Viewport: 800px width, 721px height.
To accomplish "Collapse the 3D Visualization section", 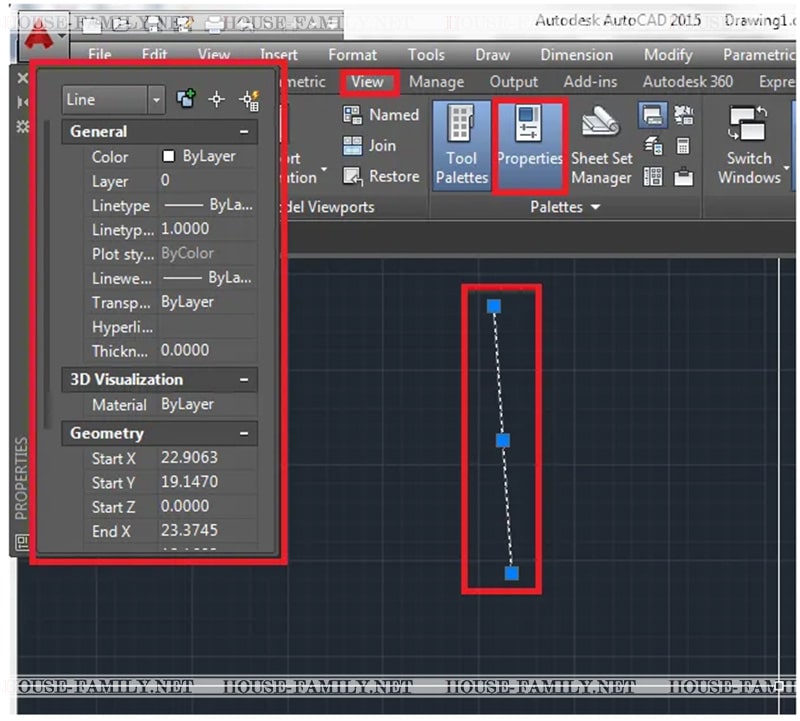I will pyautogui.click(x=244, y=380).
